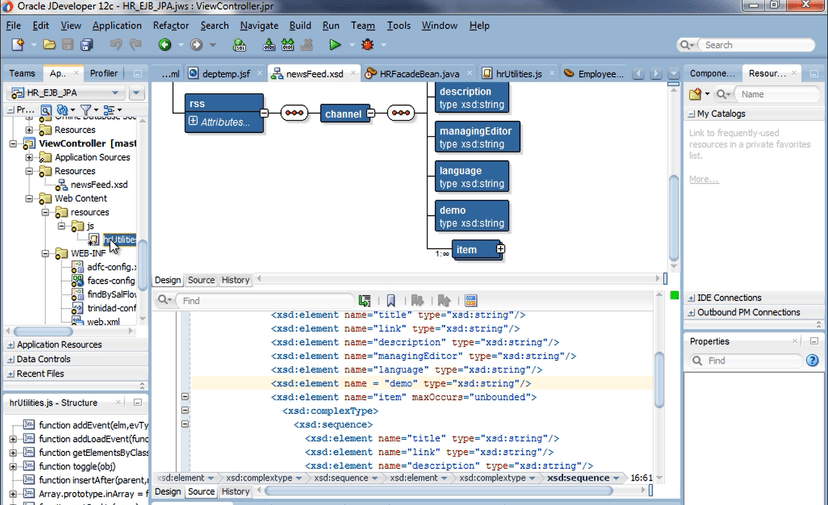828x505 pixels.
Task: Click the source editor horizontal scrollbar
Action: (439, 491)
